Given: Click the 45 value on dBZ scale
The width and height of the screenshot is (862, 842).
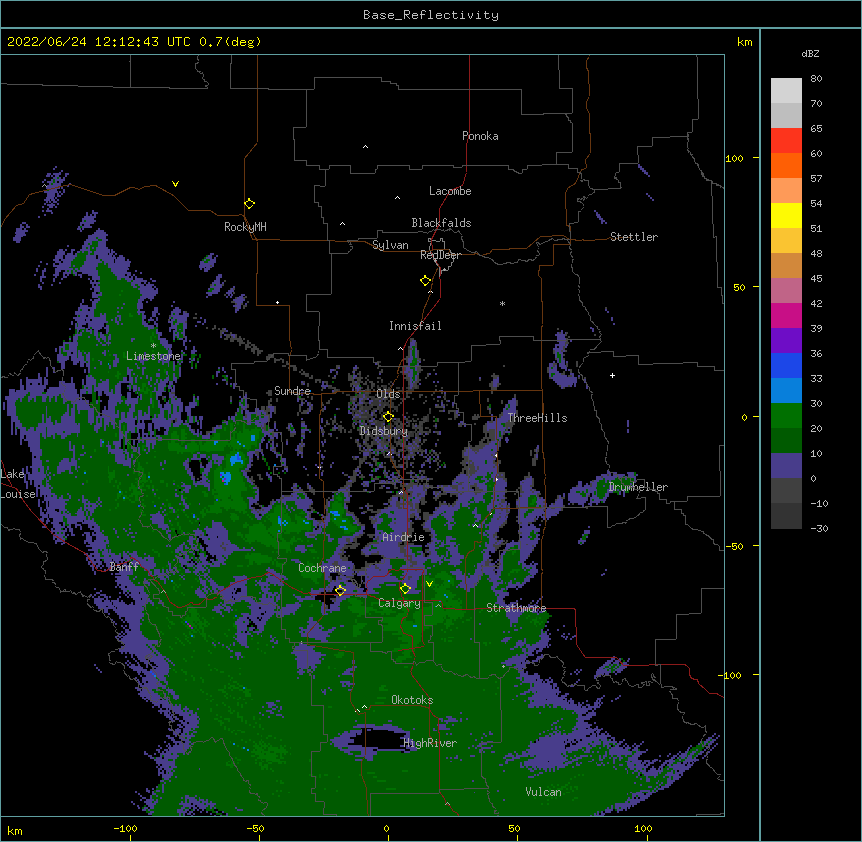Looking at the screenshot, I should click(x=816, y=278).
